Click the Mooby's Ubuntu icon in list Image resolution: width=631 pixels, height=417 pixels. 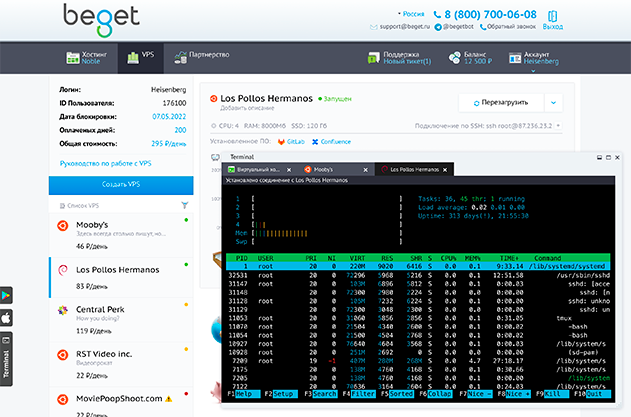tap(63, 225)
